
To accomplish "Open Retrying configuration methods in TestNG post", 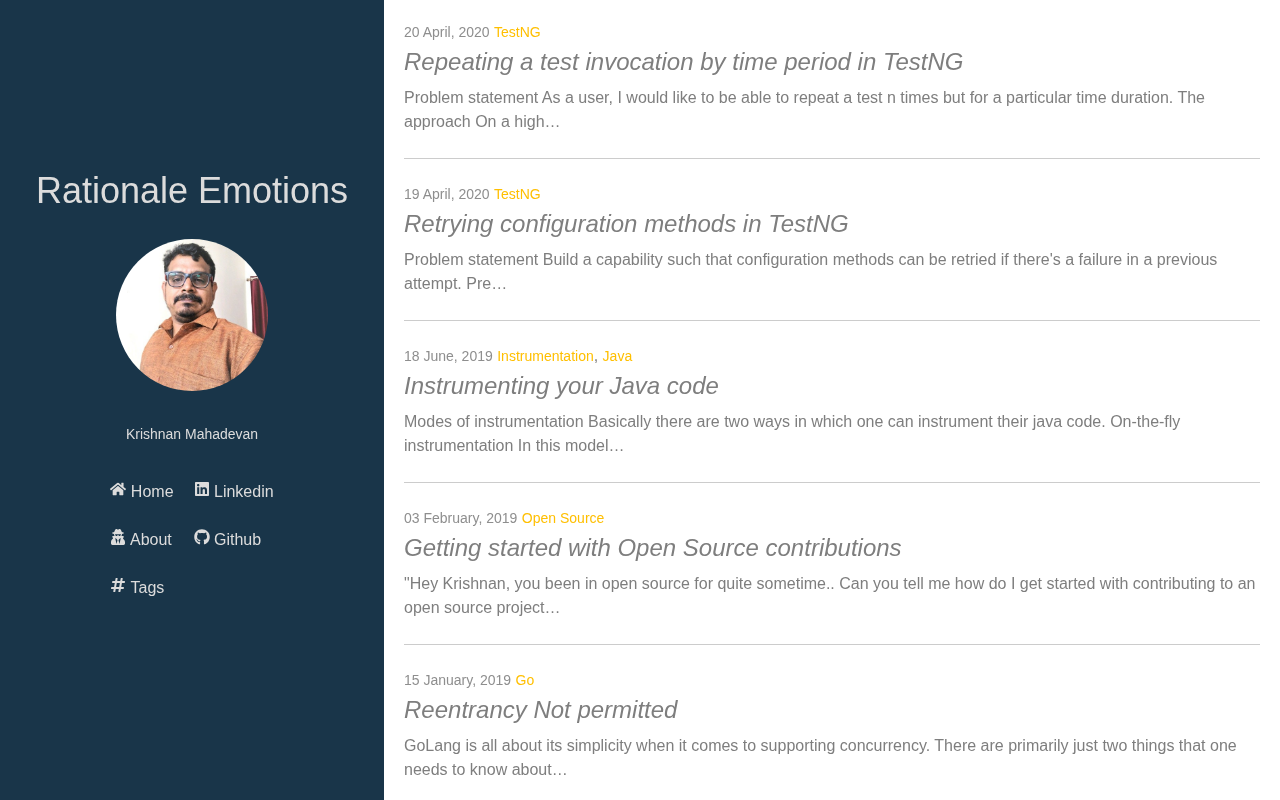I will 626,224.
